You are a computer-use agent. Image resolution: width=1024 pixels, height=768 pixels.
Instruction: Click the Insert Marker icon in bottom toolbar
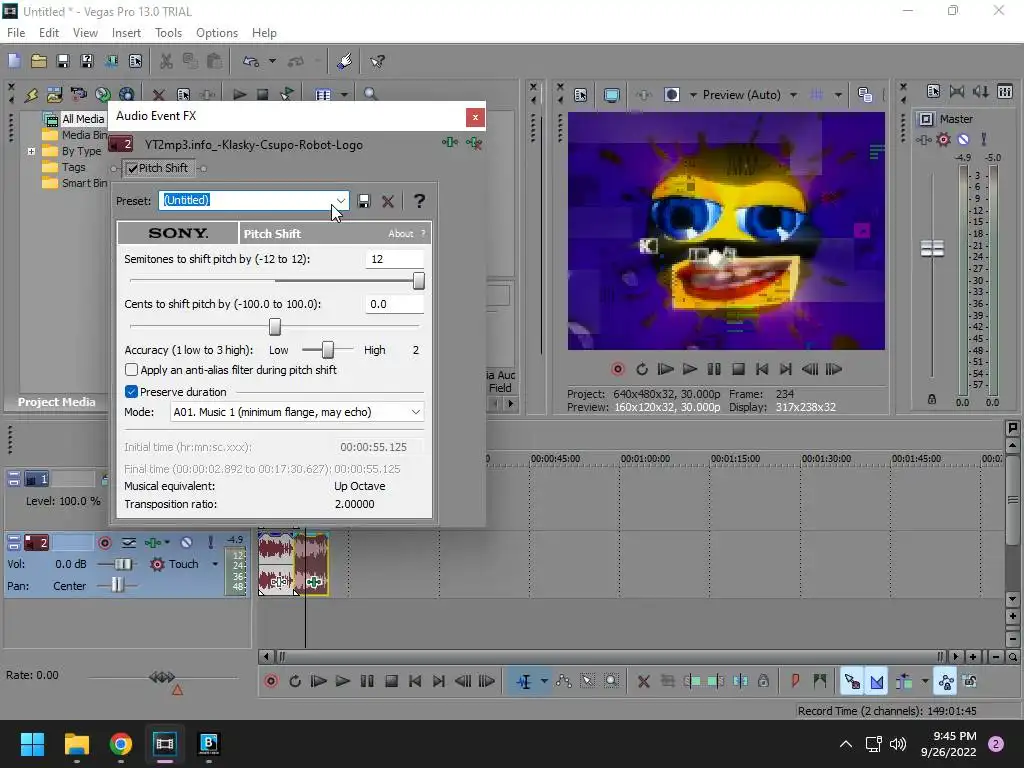click(x=795, y=682)
